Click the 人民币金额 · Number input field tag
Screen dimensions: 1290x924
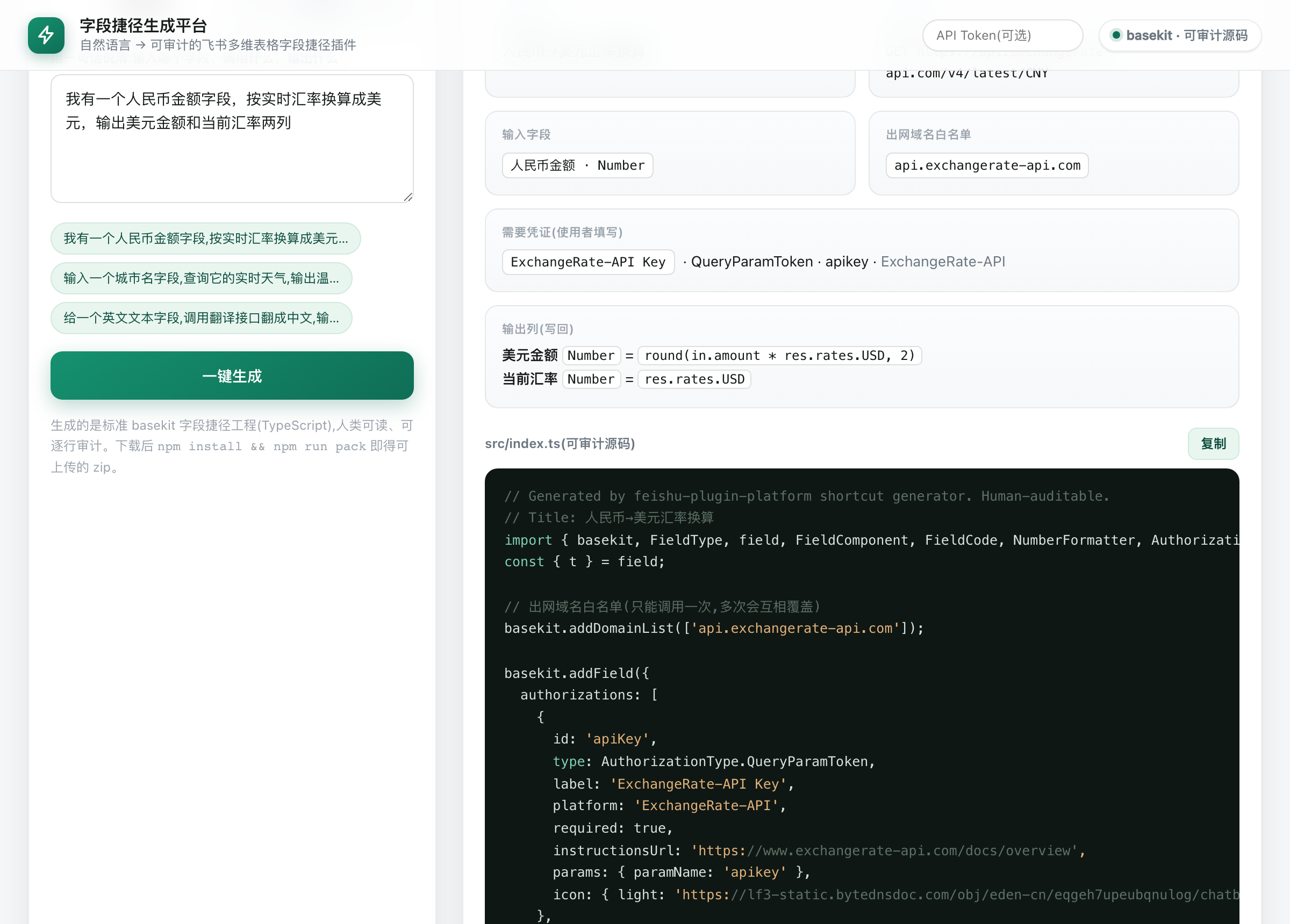coord(577,165)
